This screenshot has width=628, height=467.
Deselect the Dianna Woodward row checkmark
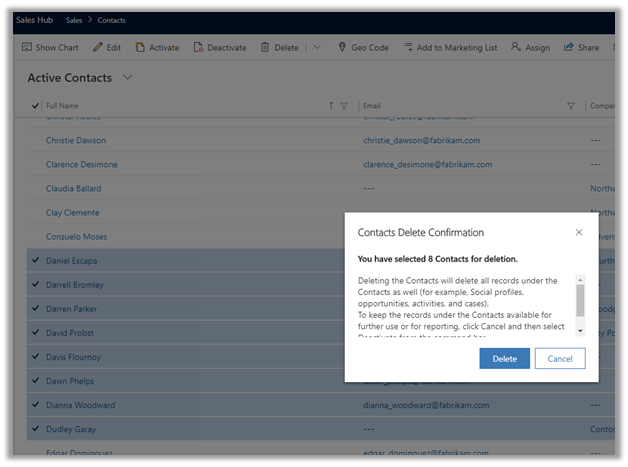(36, 405)
